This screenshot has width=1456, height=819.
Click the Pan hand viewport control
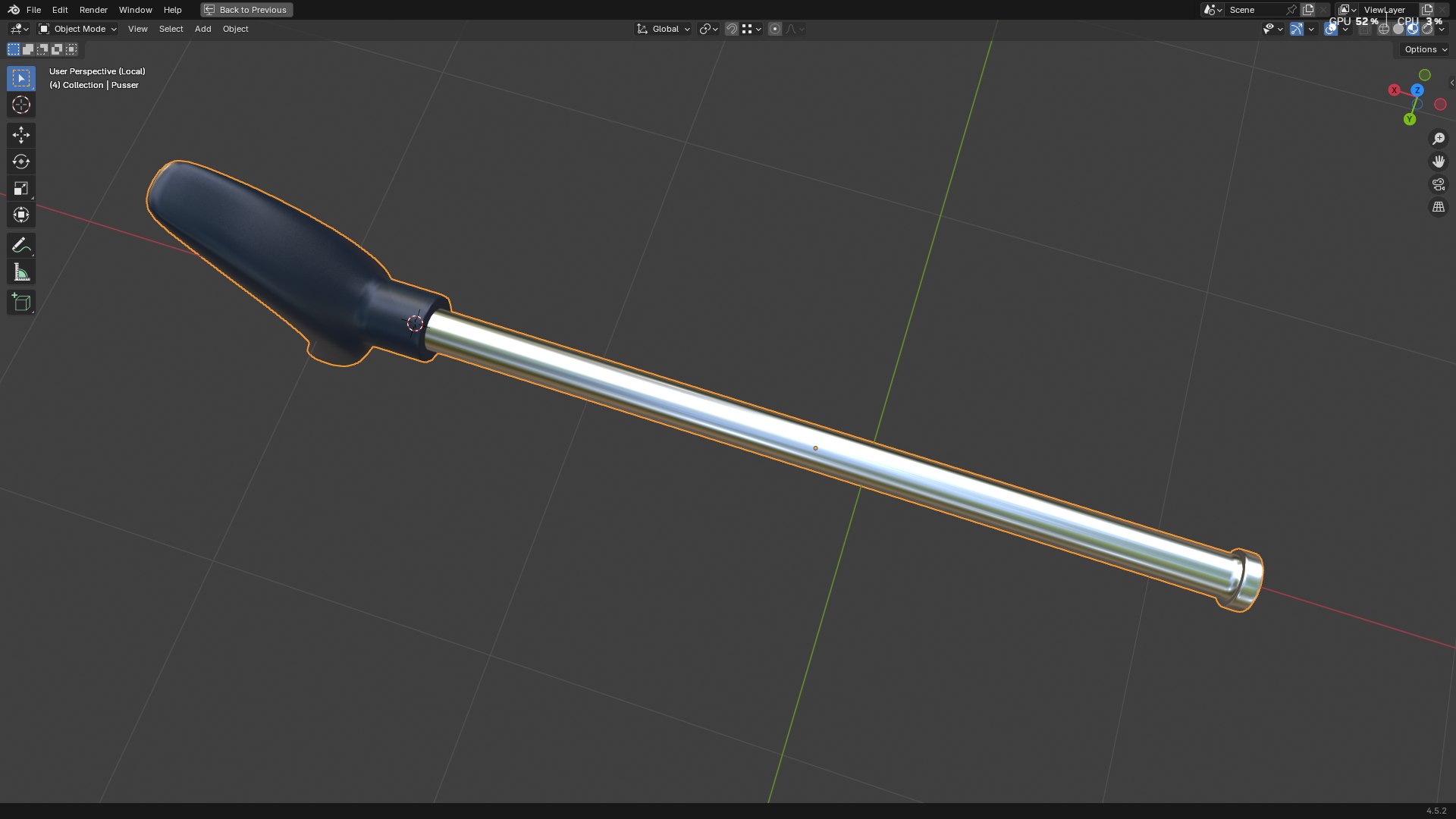(x=1439, y=162)
